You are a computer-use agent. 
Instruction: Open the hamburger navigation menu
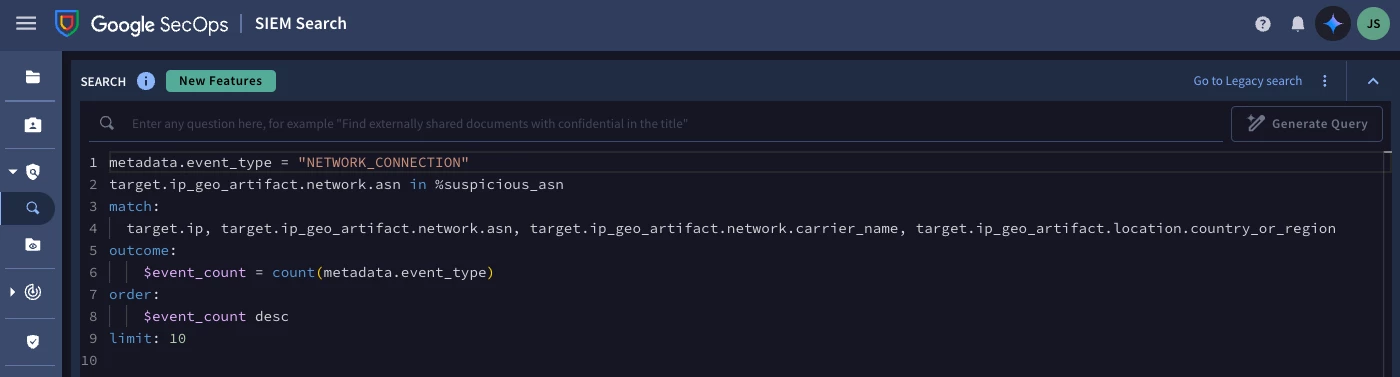pos(26,23)
